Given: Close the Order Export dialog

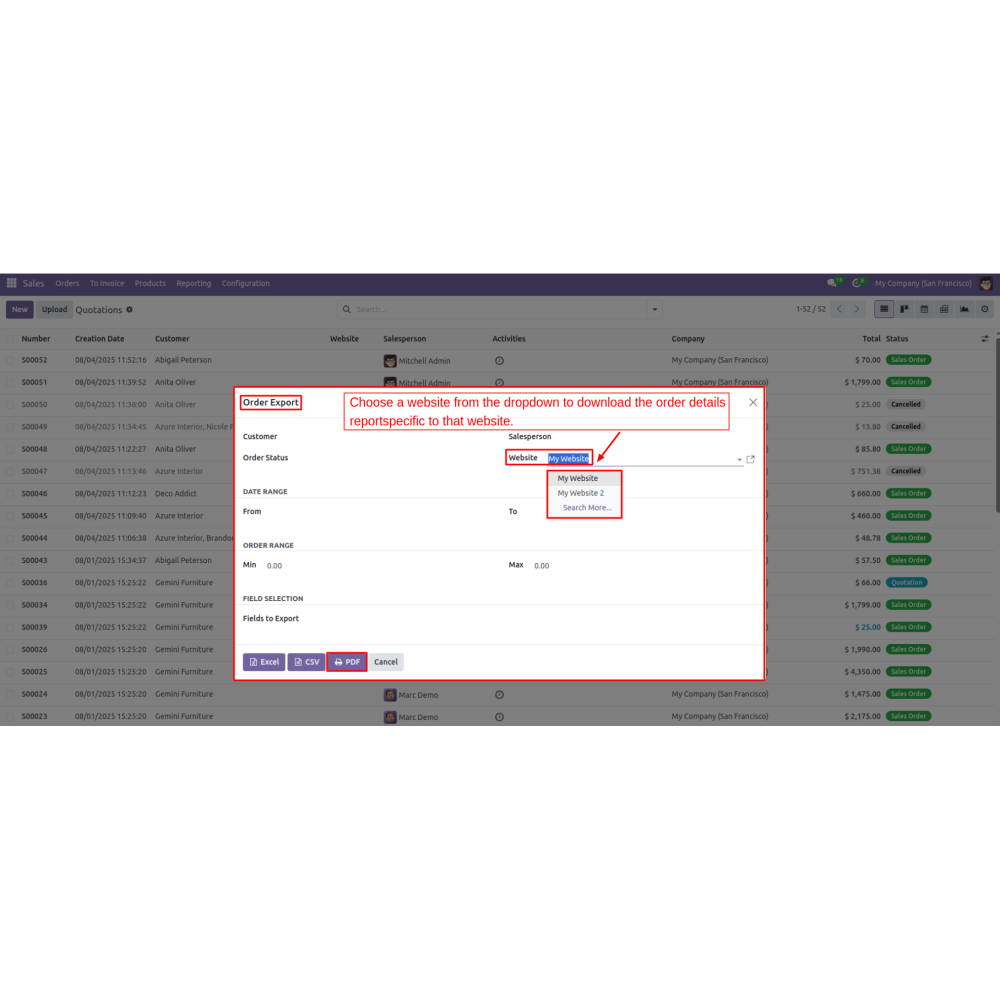Looking at the screenshot, I should [x=753, y=402].
